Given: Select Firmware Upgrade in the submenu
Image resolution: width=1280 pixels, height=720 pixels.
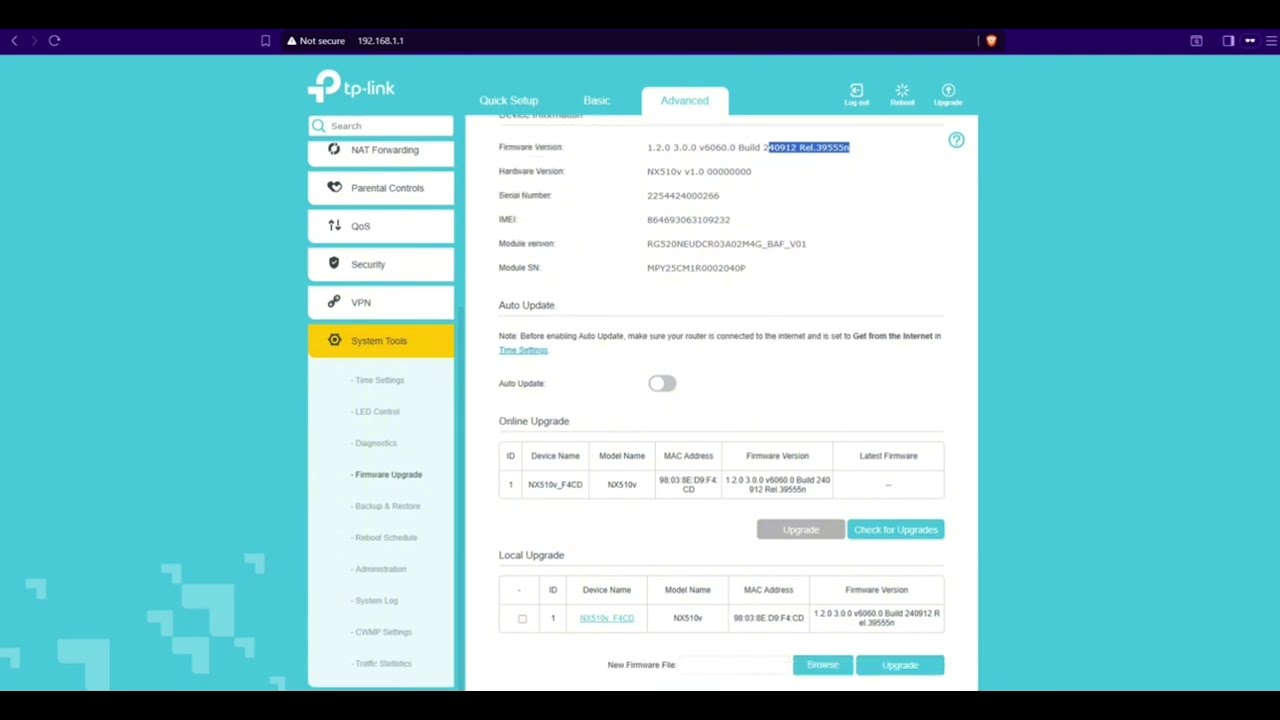Looking at the screenshot, I should 387,475.
